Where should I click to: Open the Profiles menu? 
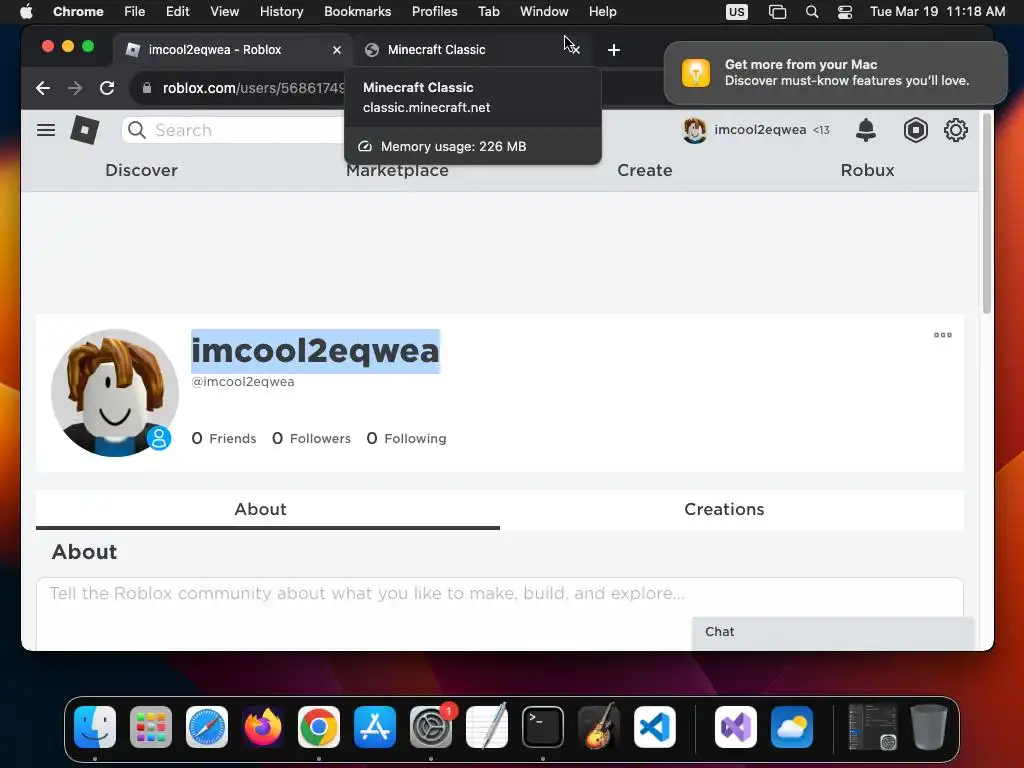[434, 12]
